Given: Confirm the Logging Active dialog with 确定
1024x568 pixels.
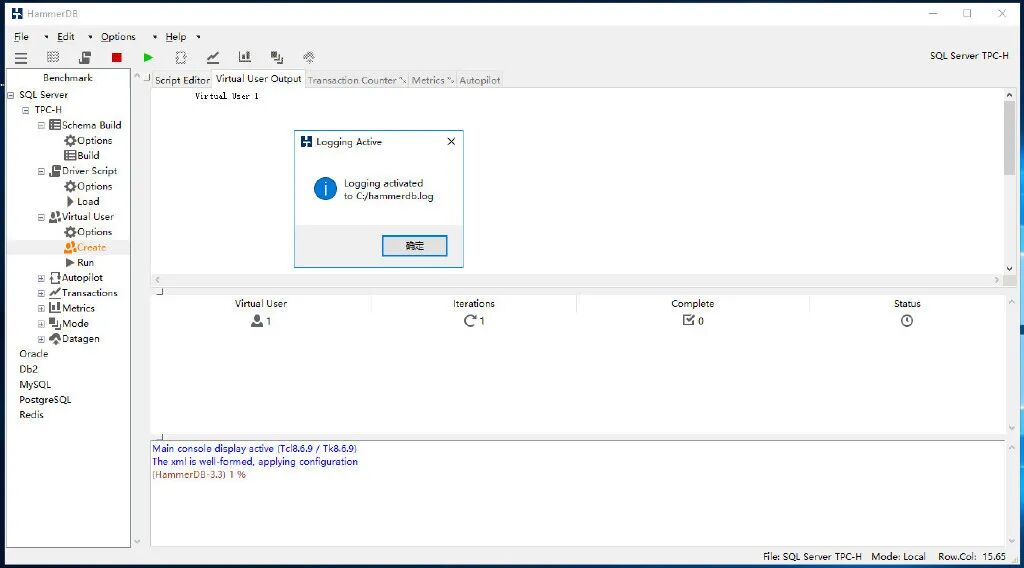Looking at the screenshot, I should 415,245.
